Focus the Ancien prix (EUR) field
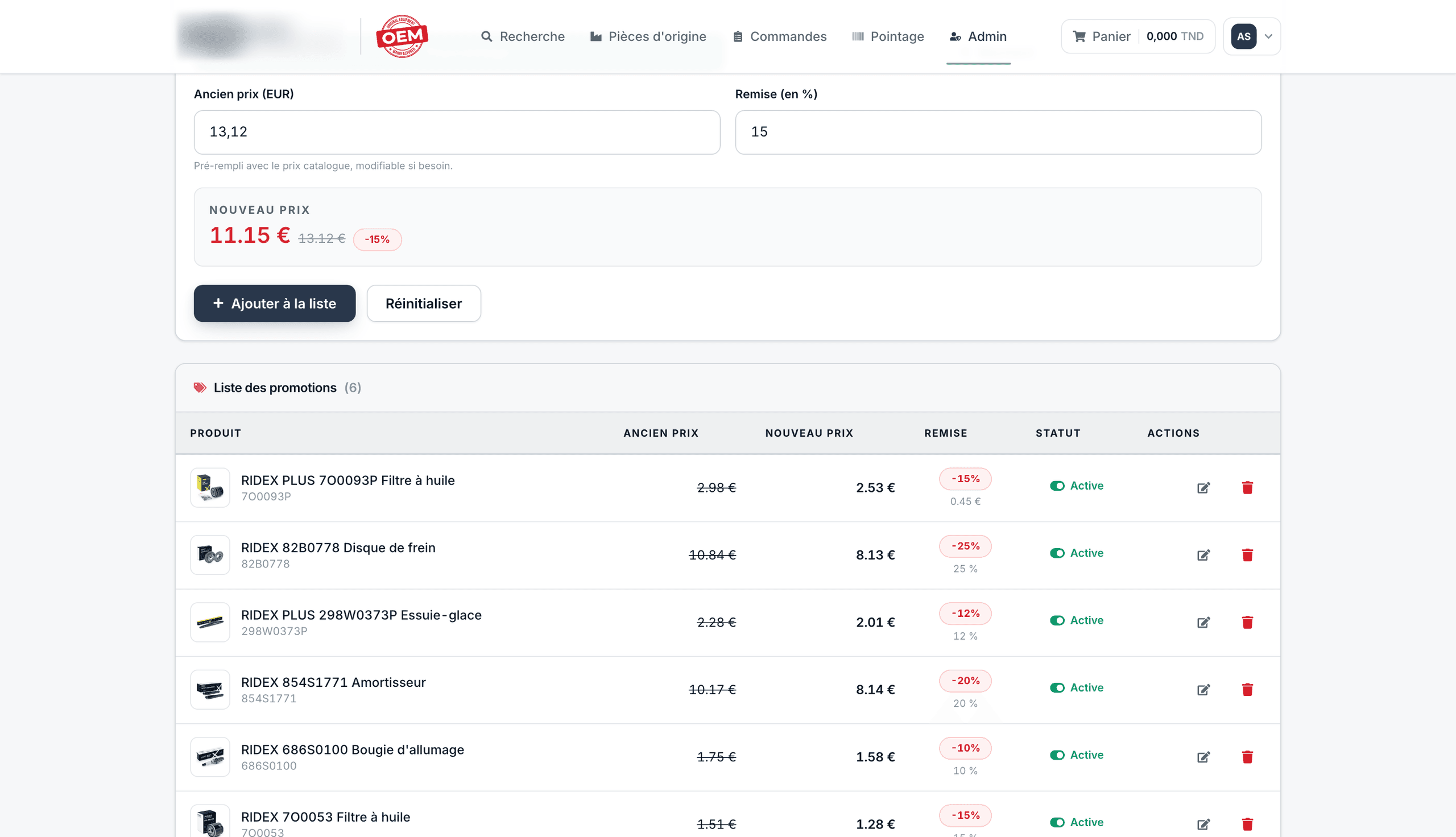This screenshot has height=837, width=1456. [x=456, y=132]
